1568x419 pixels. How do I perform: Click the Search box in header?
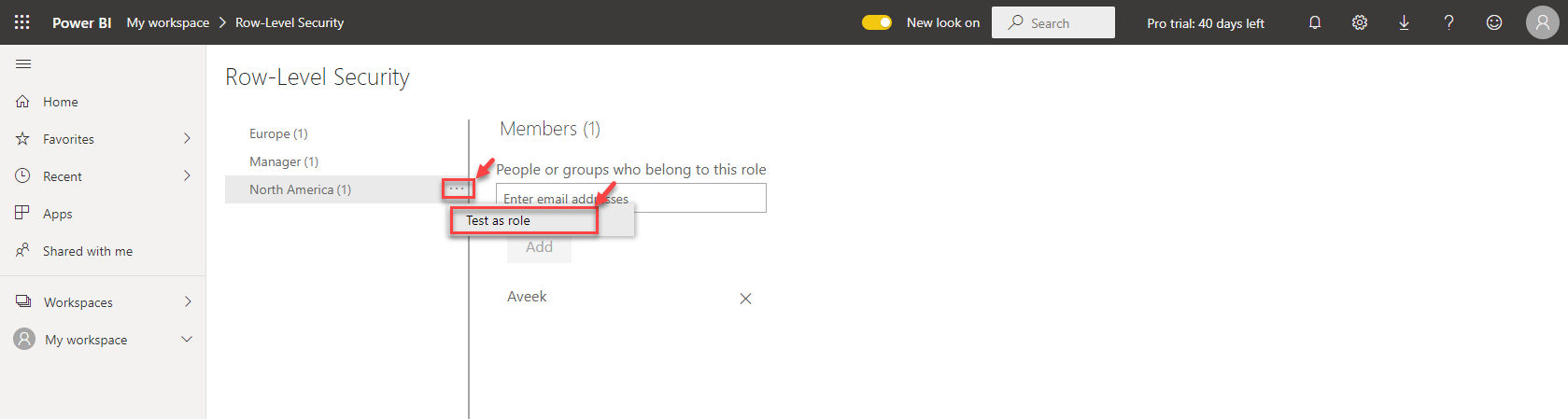tap(1053, 22)
